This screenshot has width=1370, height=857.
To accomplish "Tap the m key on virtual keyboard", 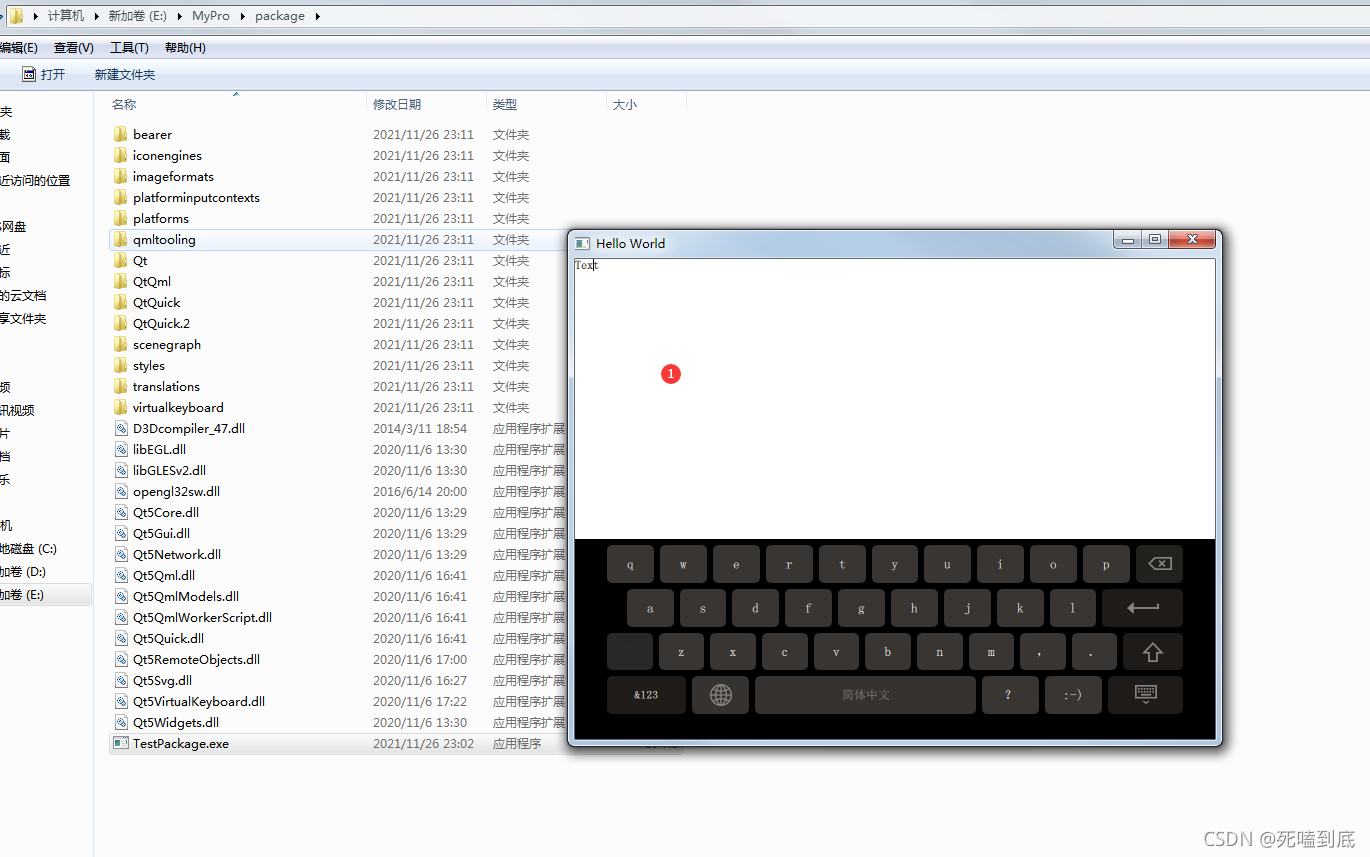I will click(991, 652).
